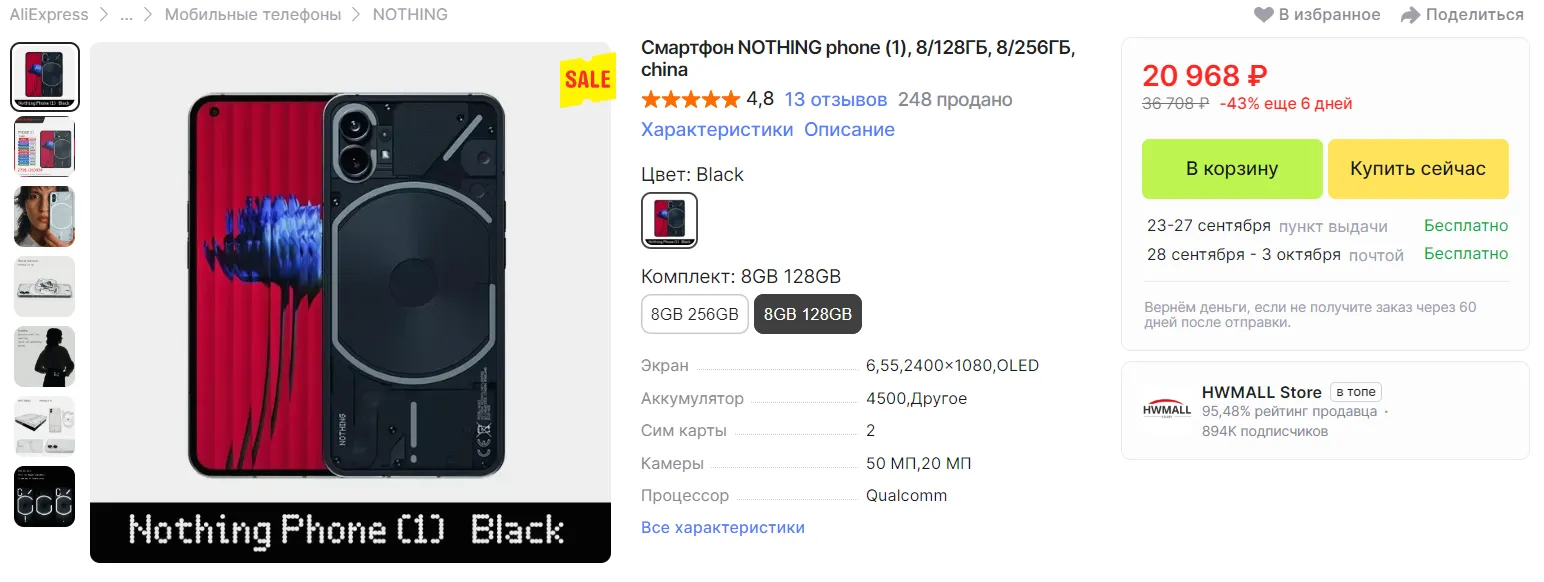Choose the Black color swatch
The image size is (1544, 582).
tap(669, 220)
